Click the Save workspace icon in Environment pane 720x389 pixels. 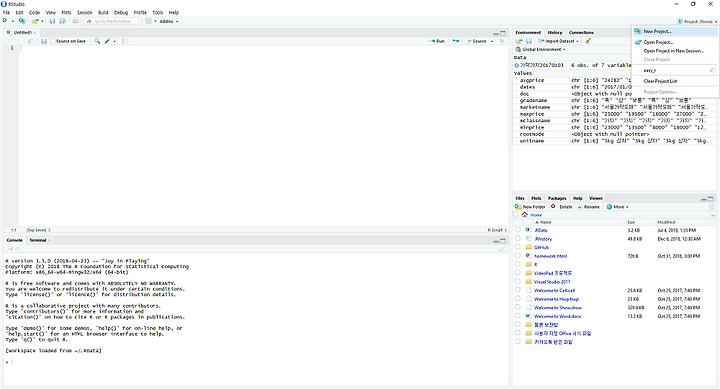529,41
